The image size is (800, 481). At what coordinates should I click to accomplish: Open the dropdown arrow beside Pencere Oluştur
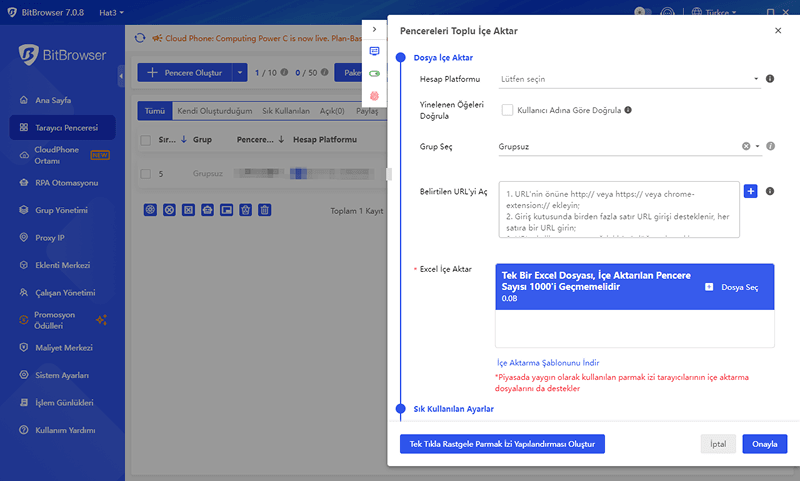click(x=240, y=72)
